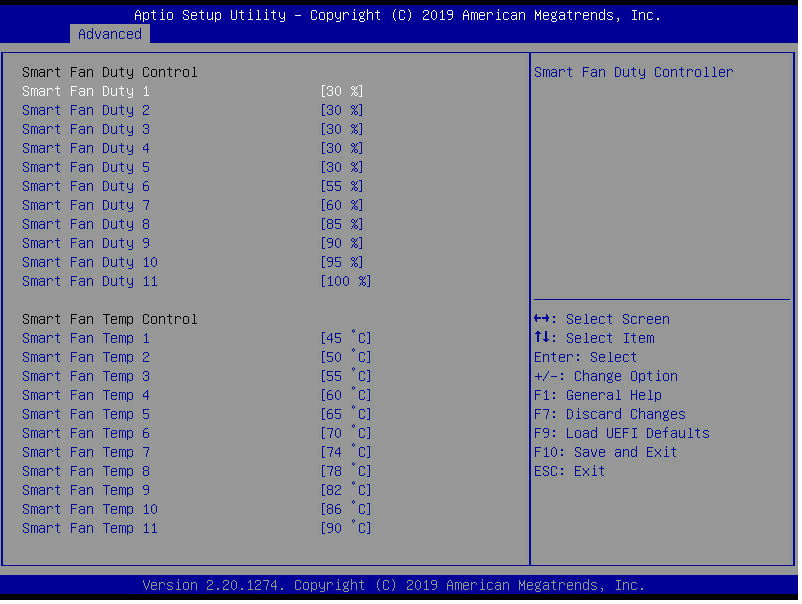
Task: Change the Temp 11 value 90 °C
Action: point(346,528)
